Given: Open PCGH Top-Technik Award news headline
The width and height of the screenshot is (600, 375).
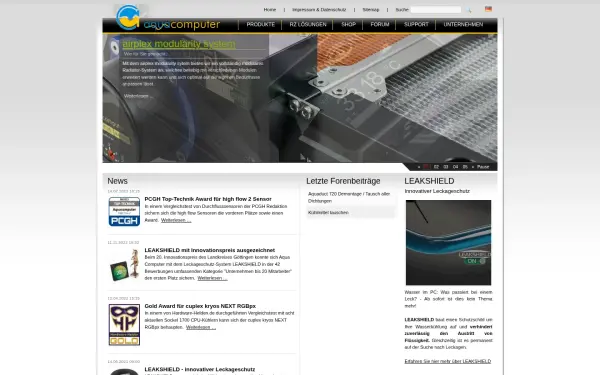Looking at the screenshot, I should coord(208,199).
